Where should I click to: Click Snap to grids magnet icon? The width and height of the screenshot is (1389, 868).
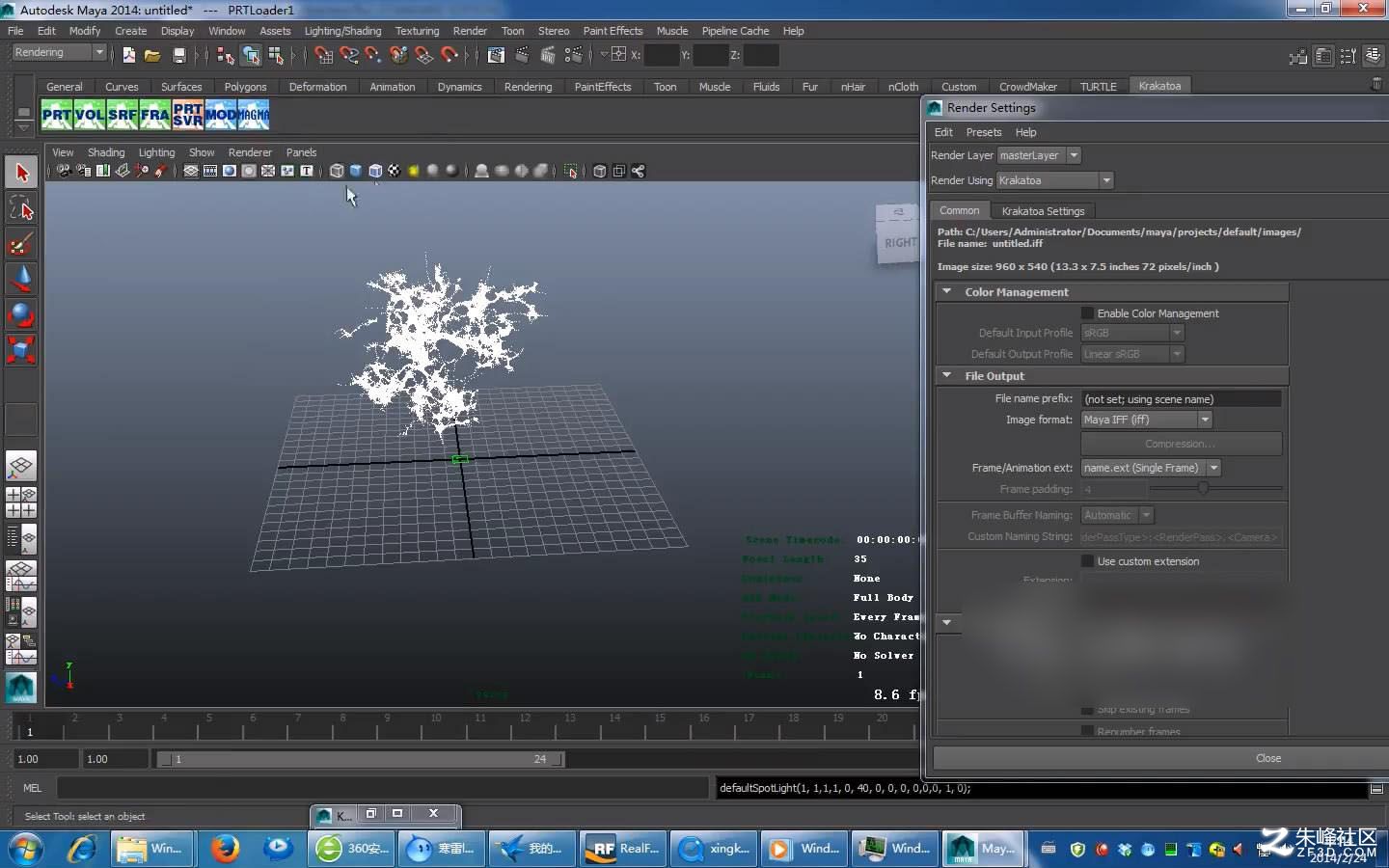coord(323,55)
